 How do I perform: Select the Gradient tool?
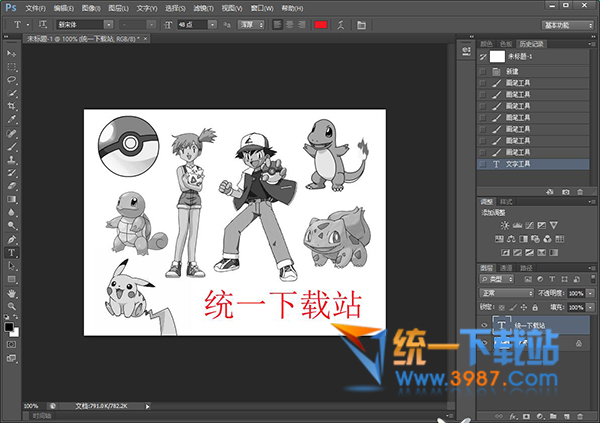click(x=11, y=199)
